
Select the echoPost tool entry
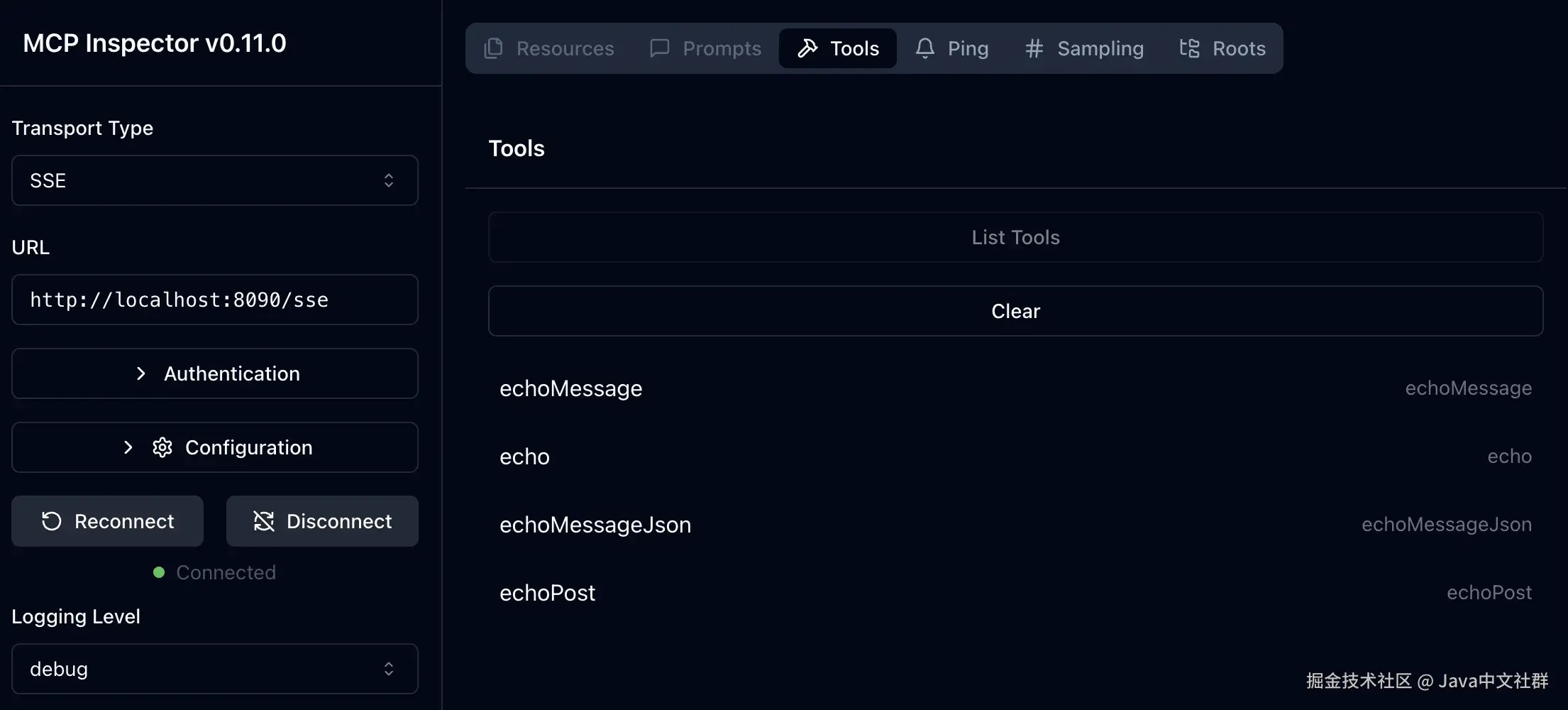tap(548, 593)
